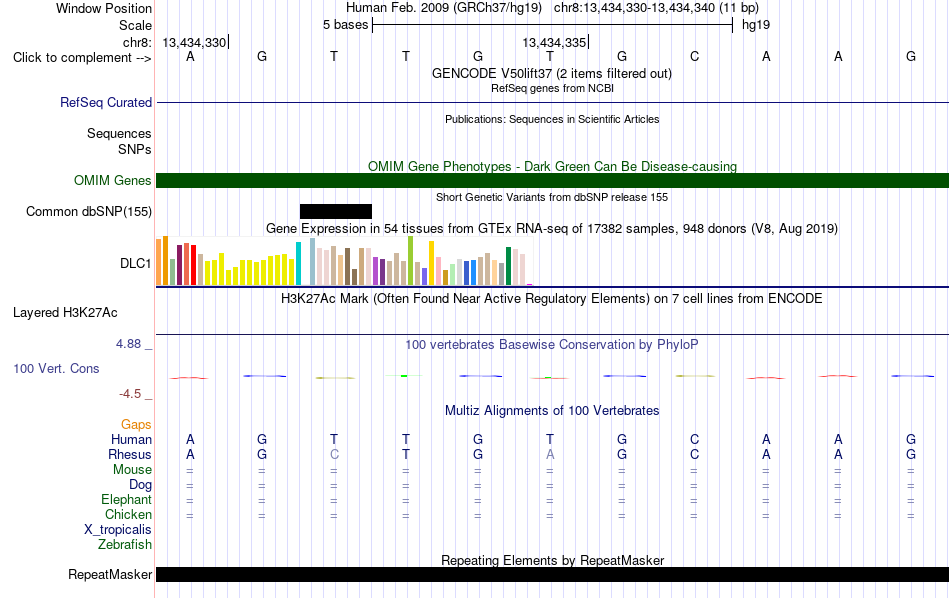The width and height of the screenshot is (950, 598).
Task: Click the SNPs track label
Action: 135,149
